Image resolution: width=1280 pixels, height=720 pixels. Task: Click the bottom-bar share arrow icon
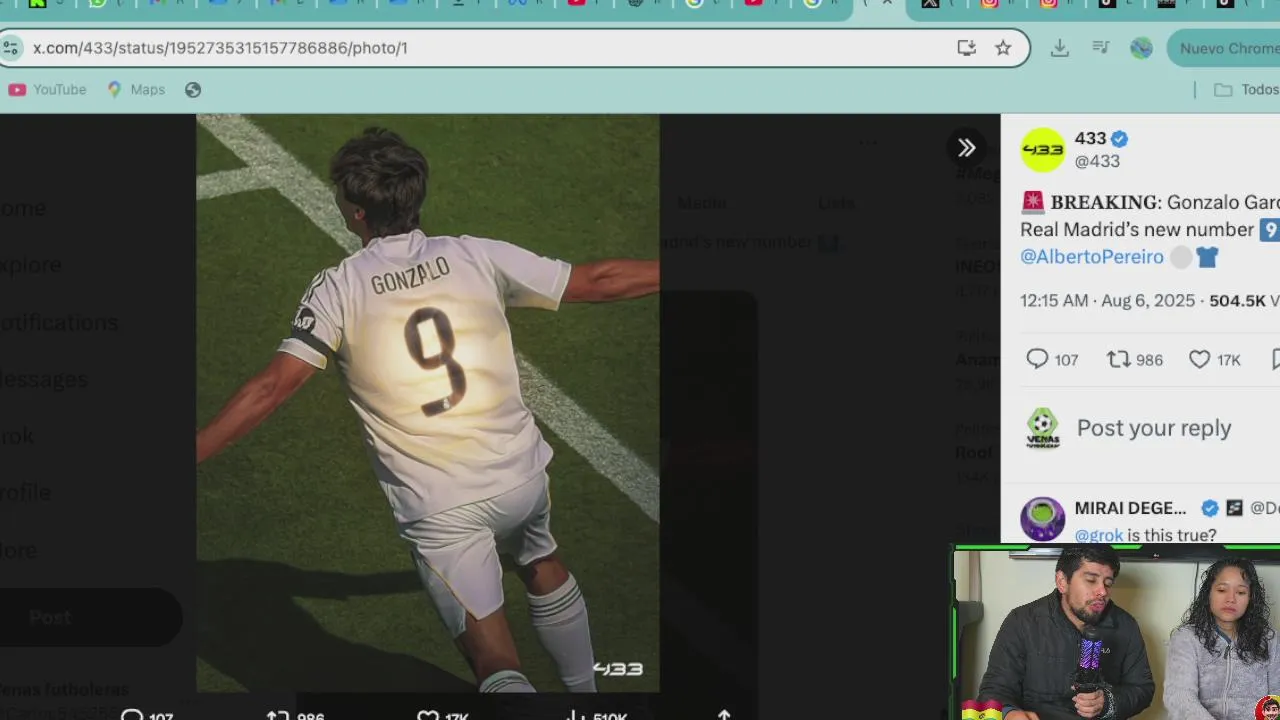(x=724, y=715)
